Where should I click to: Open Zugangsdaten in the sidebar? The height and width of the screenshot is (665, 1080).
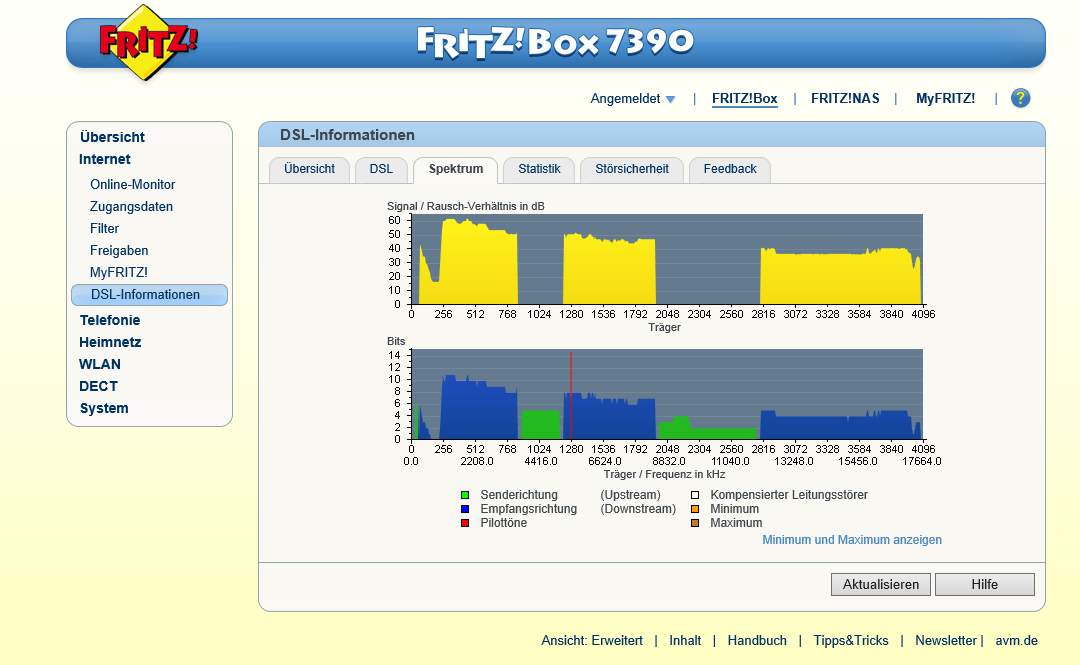pyautogui.click(x=131, y=206)
